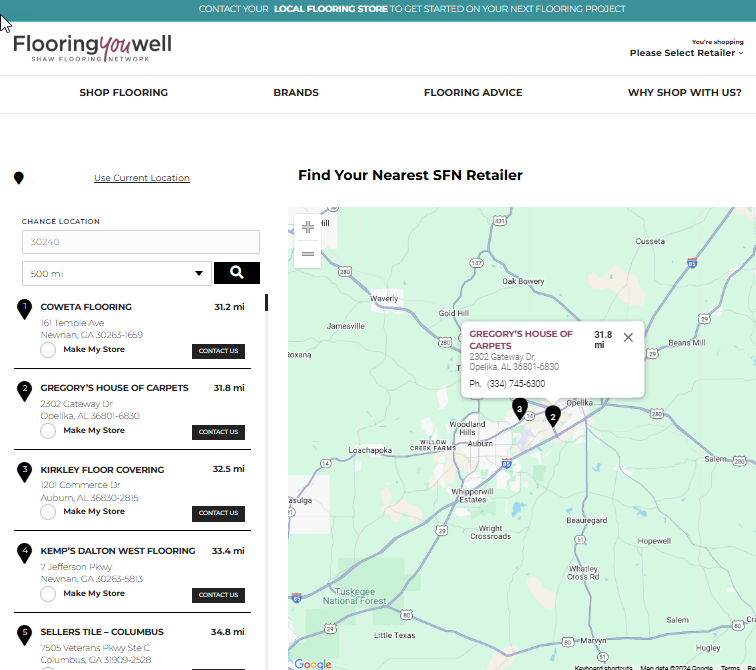The image size is (756, 670).
Task: Click Gregory's House of Carpets popup title
Action: pos(521,340)
